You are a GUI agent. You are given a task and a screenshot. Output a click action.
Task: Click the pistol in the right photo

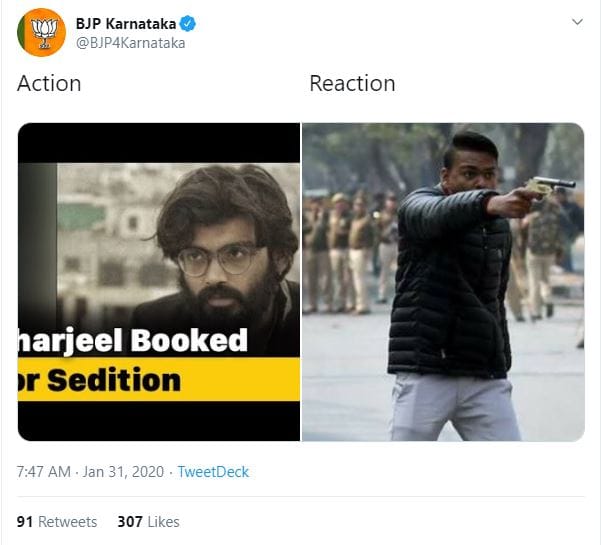[552, 186]
